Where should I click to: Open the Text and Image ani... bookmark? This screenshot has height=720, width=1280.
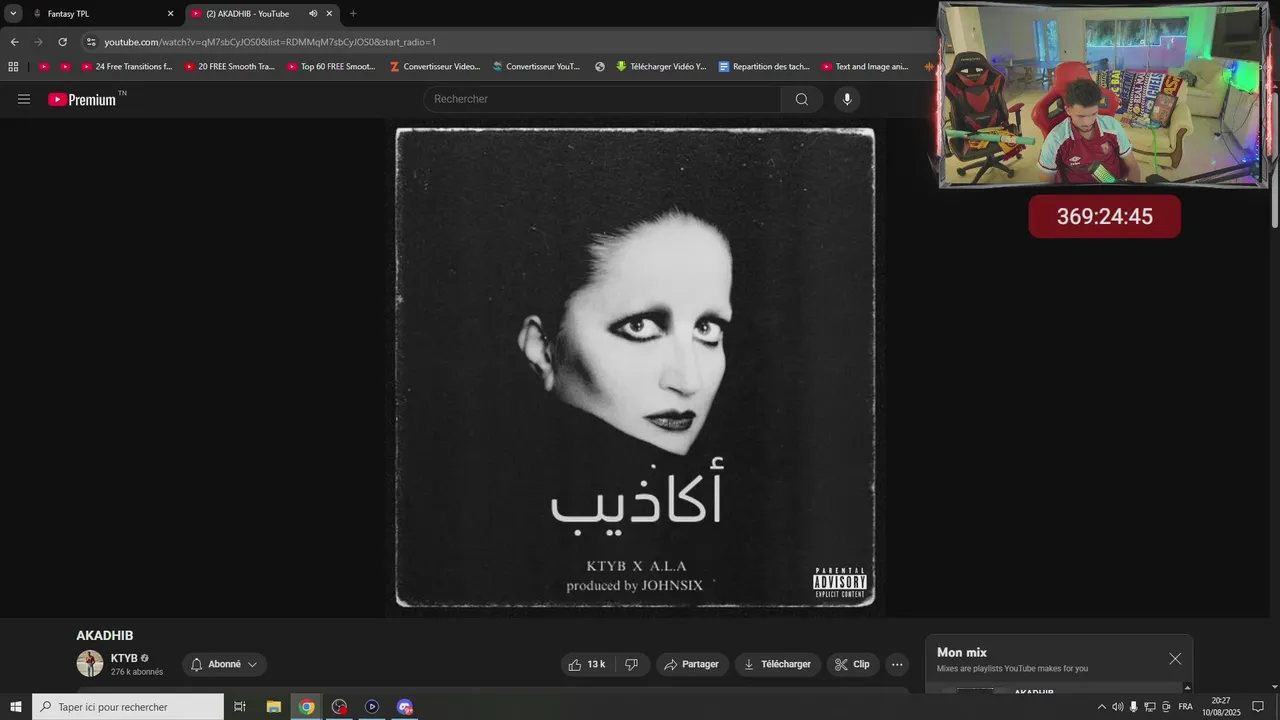(x=865, y=67)
